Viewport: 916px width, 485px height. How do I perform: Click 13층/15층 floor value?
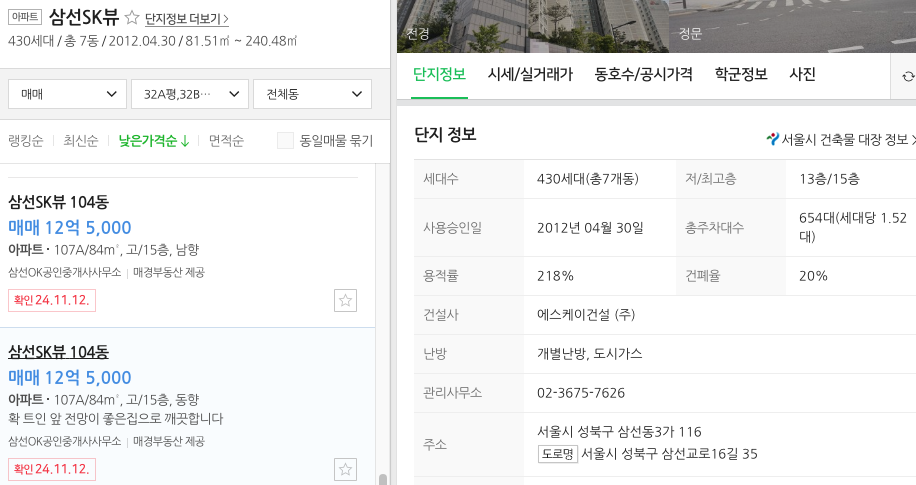[x=829, y=179]
